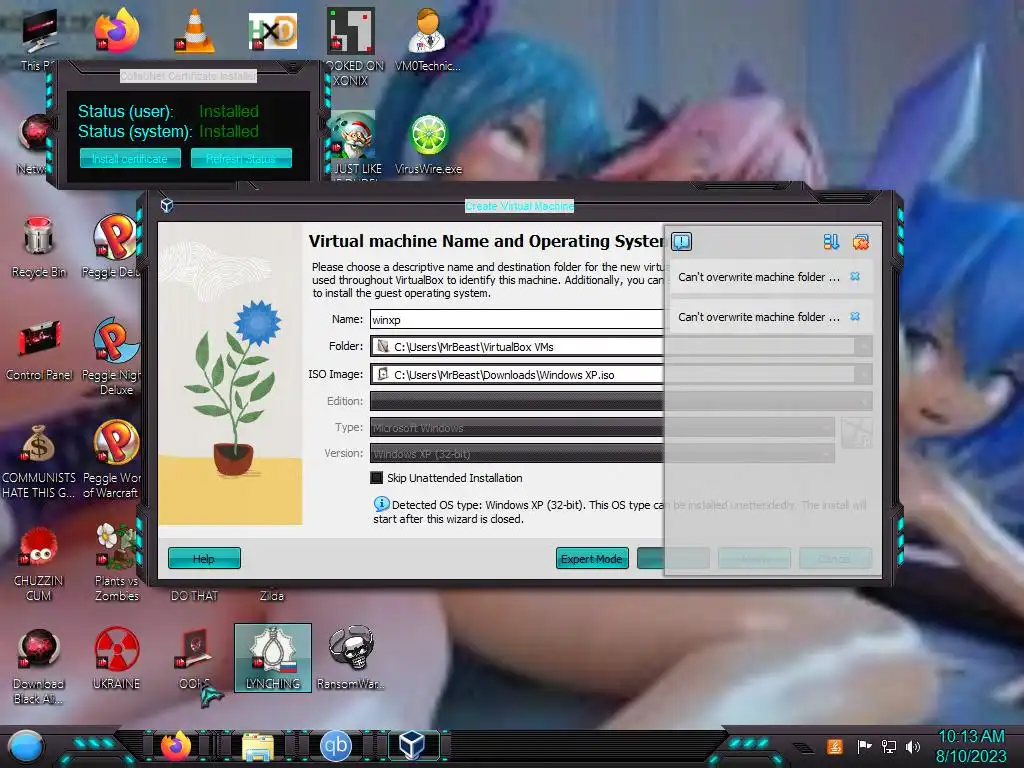Dismiss the first "Can't overwrite machine folder" notification
The width and height of the screenshot is (1024, 768).
click(855, 276)
